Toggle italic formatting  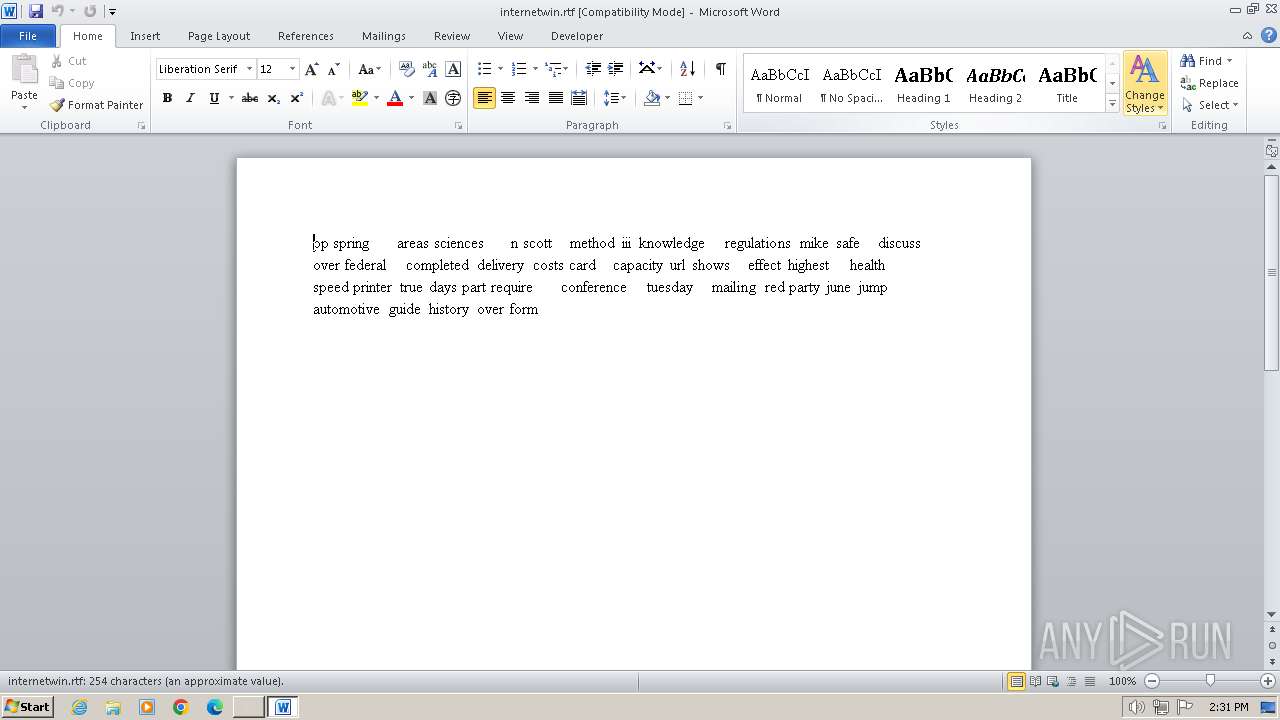[x=190, y=98]
